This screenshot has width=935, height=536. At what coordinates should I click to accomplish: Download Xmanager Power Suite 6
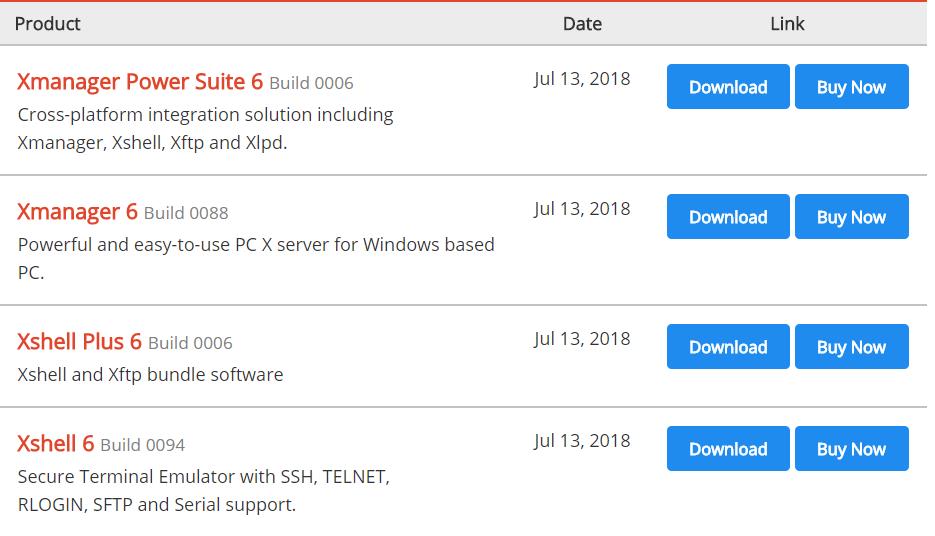(727, 87)
